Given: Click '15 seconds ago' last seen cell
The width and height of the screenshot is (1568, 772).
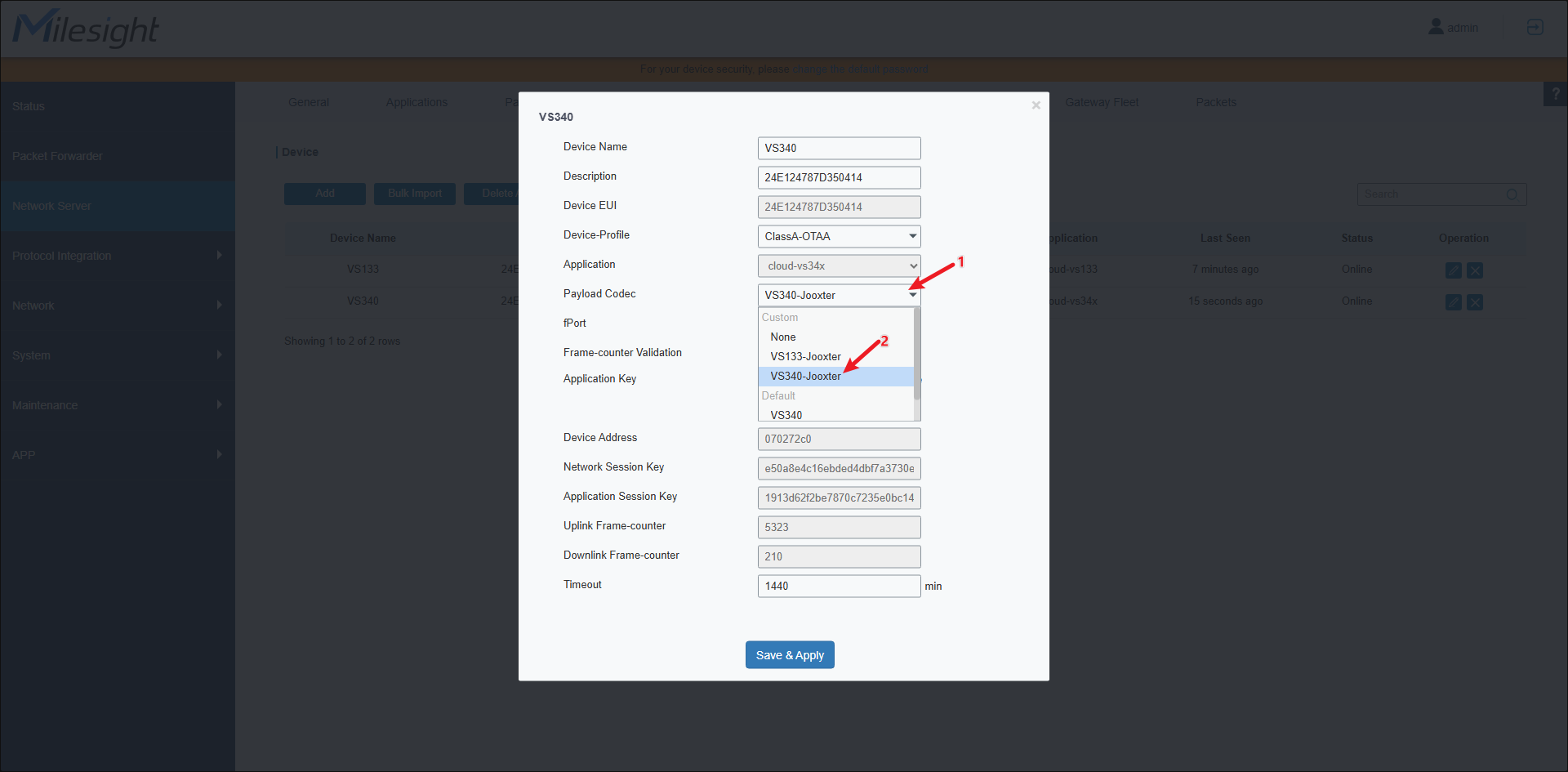Looking at the screenshot, I should tap(1225, 301).
